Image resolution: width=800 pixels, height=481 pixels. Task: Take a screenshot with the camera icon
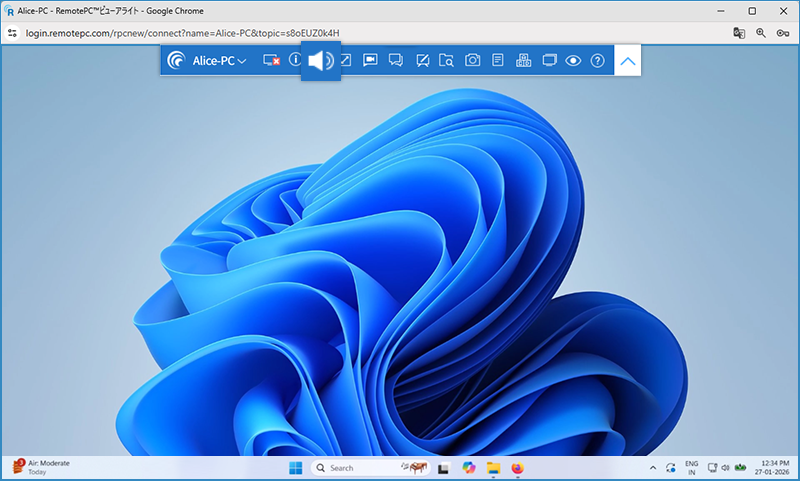pos(472,60)
